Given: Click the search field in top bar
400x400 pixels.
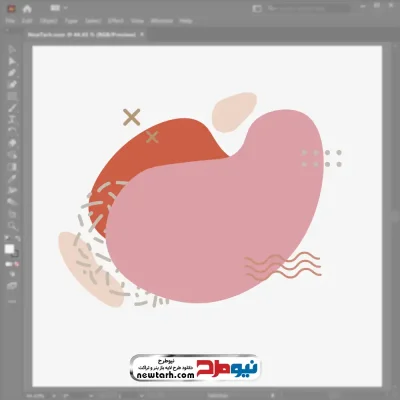Looking at the screenshot, I should click(308, 8).
